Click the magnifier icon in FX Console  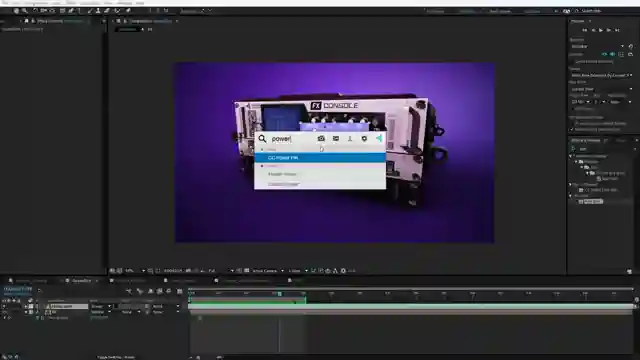pyautogui.click(x=262, y=139)
